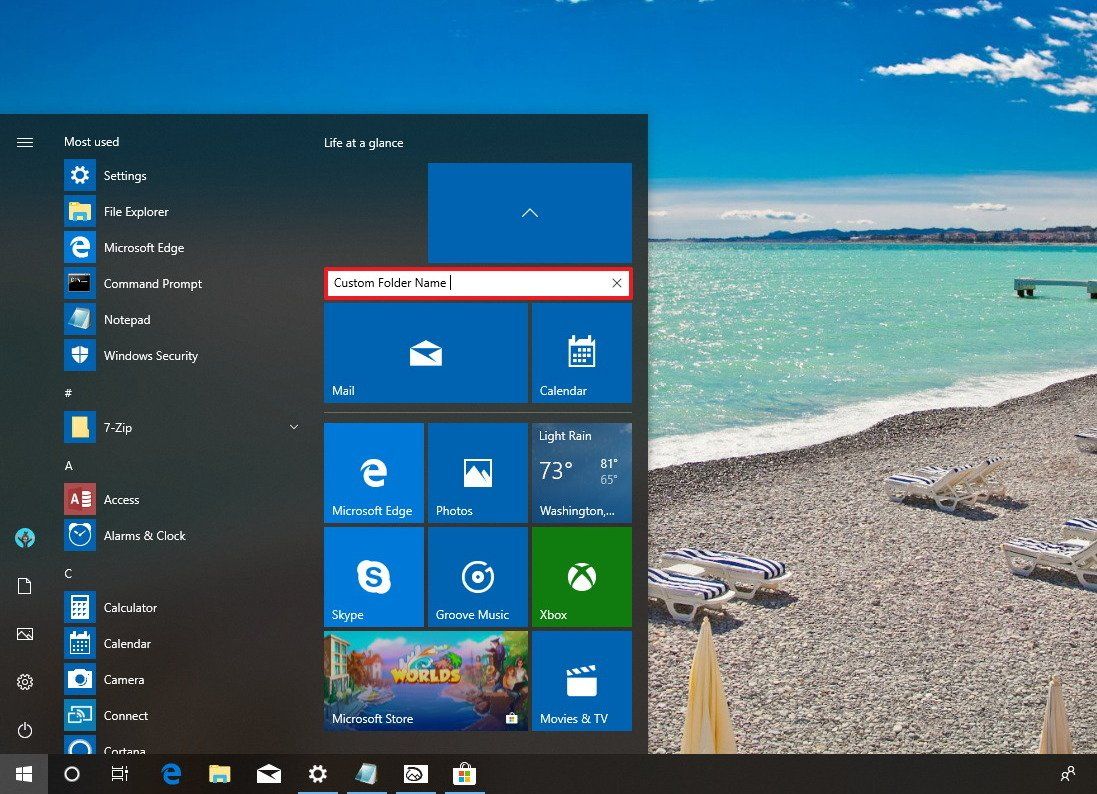Clear the Custom Folder Name text field
The image size is (1097, 794).
(617, 283)
